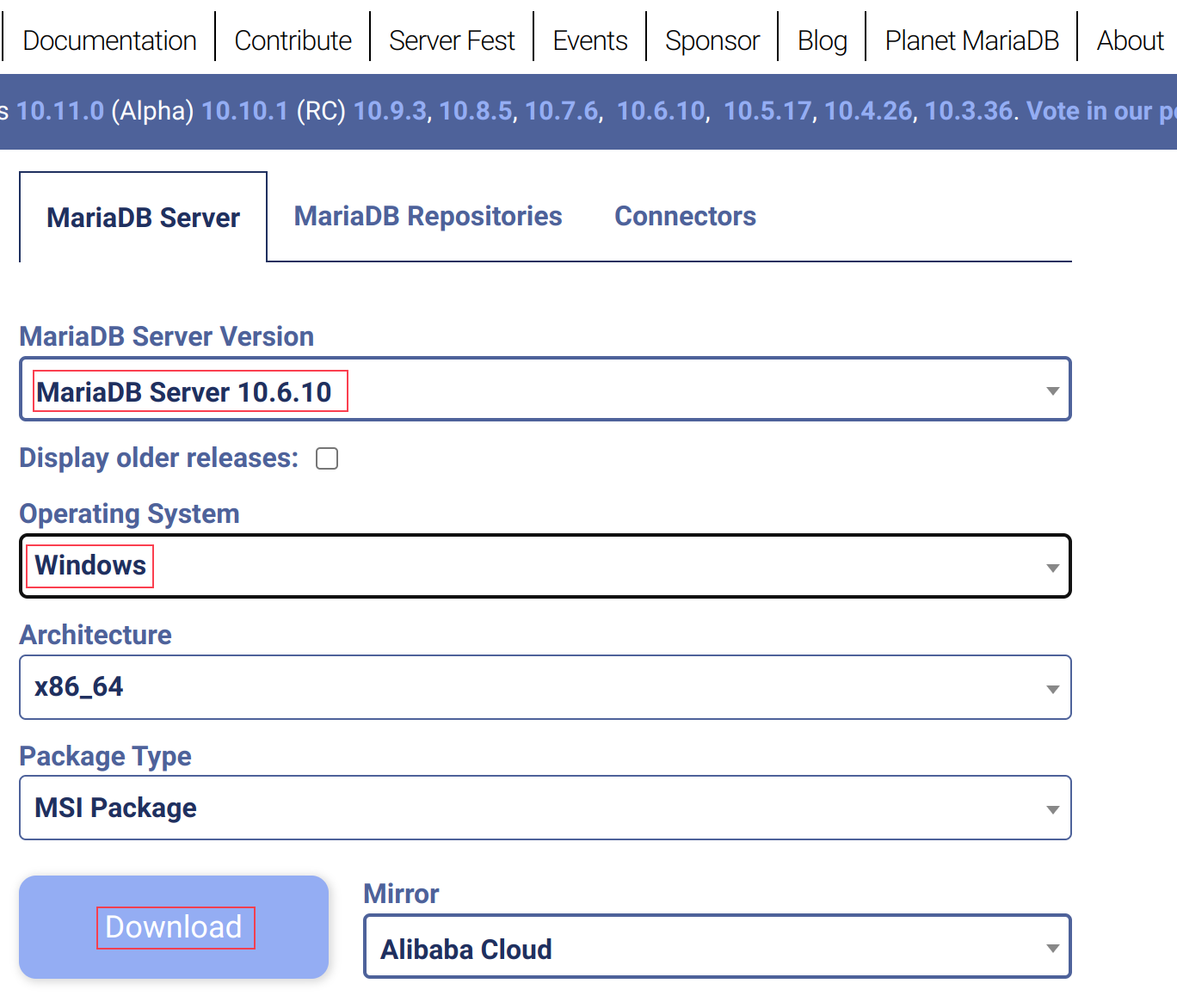This screenshot has height=1008, width=1177.
Task: Open the Documentation menu item
Action: point(109,40)
